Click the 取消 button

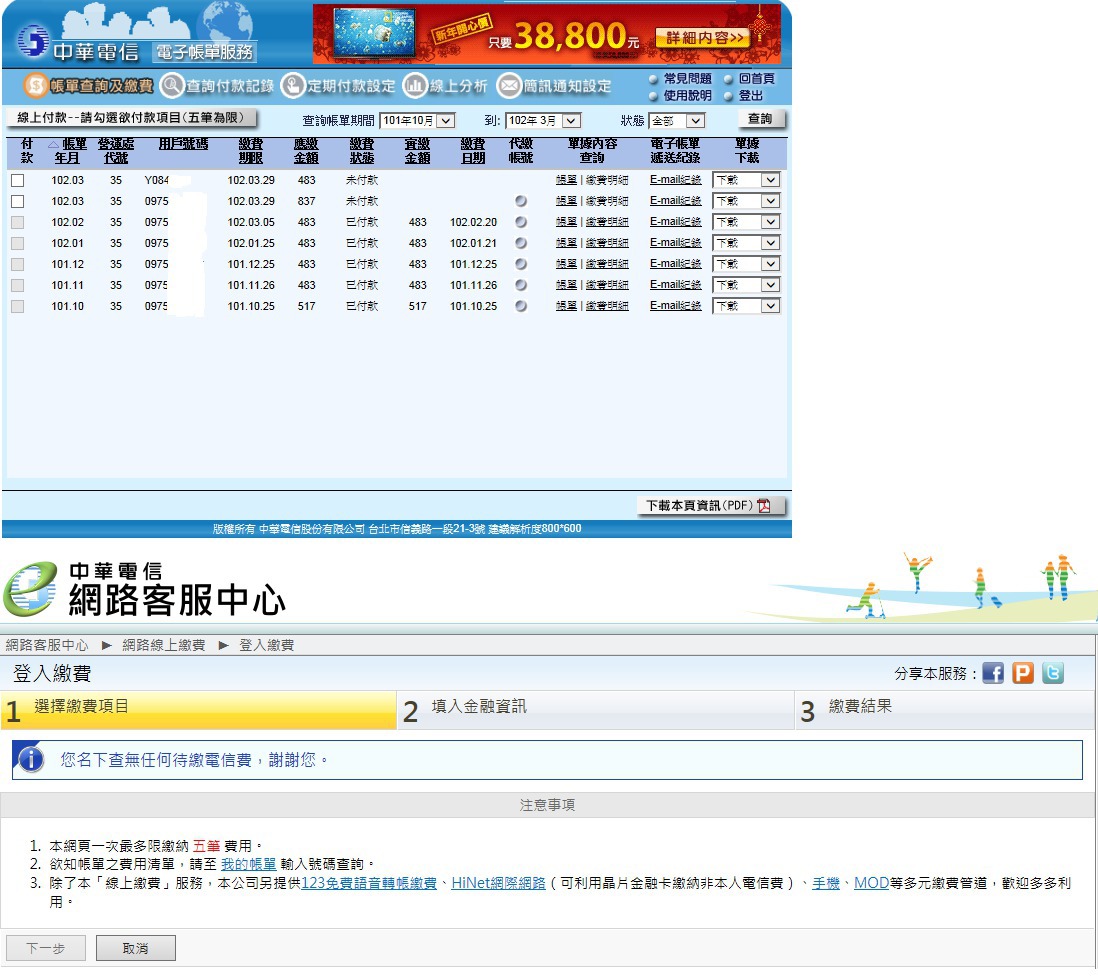click(x=136, y=948)
